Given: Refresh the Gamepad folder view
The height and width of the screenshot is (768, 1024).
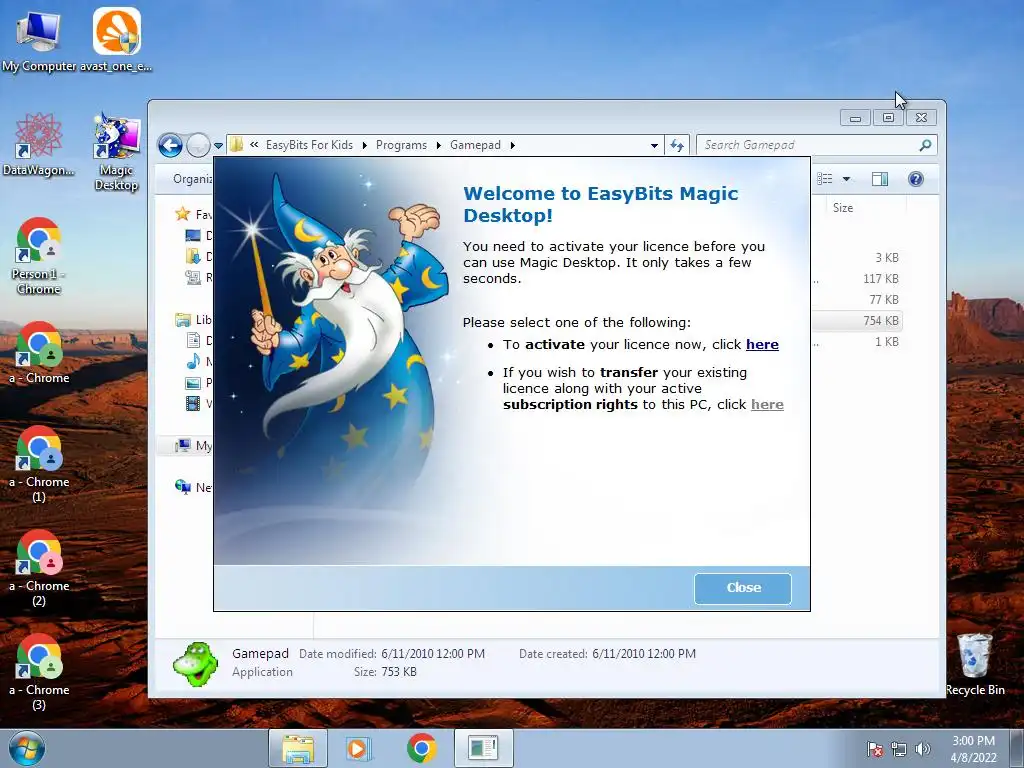Looking at the screenshot, I should tap(677, 146).
